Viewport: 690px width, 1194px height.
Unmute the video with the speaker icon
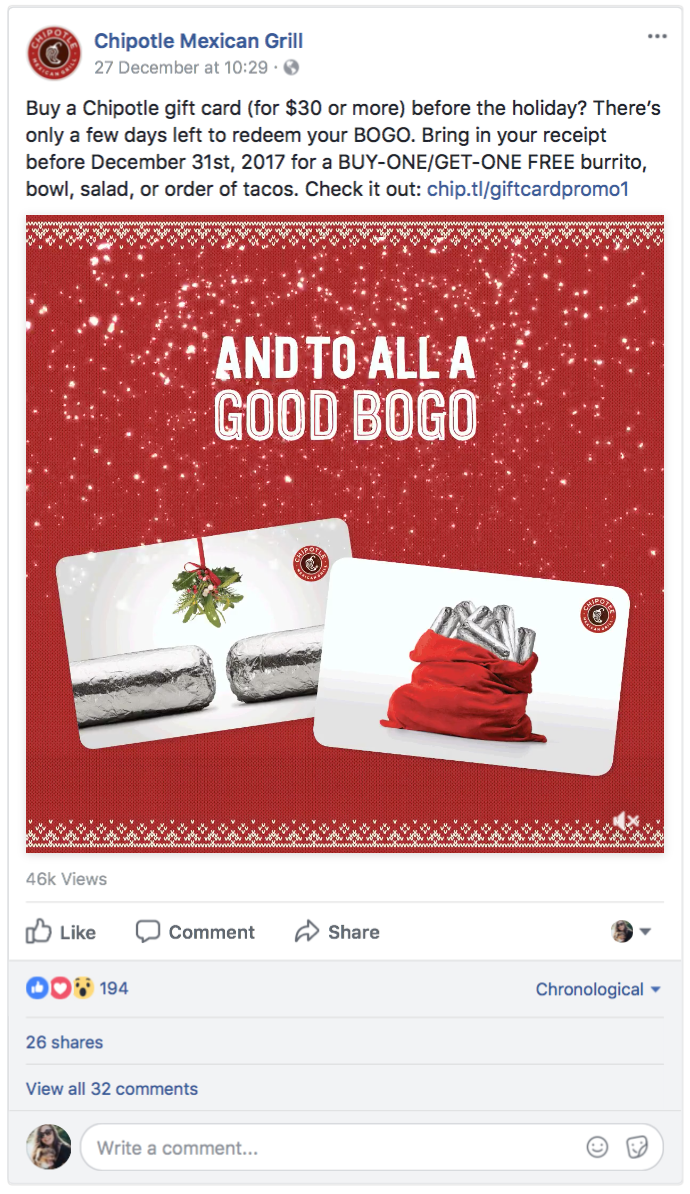(x=626, y=820)
